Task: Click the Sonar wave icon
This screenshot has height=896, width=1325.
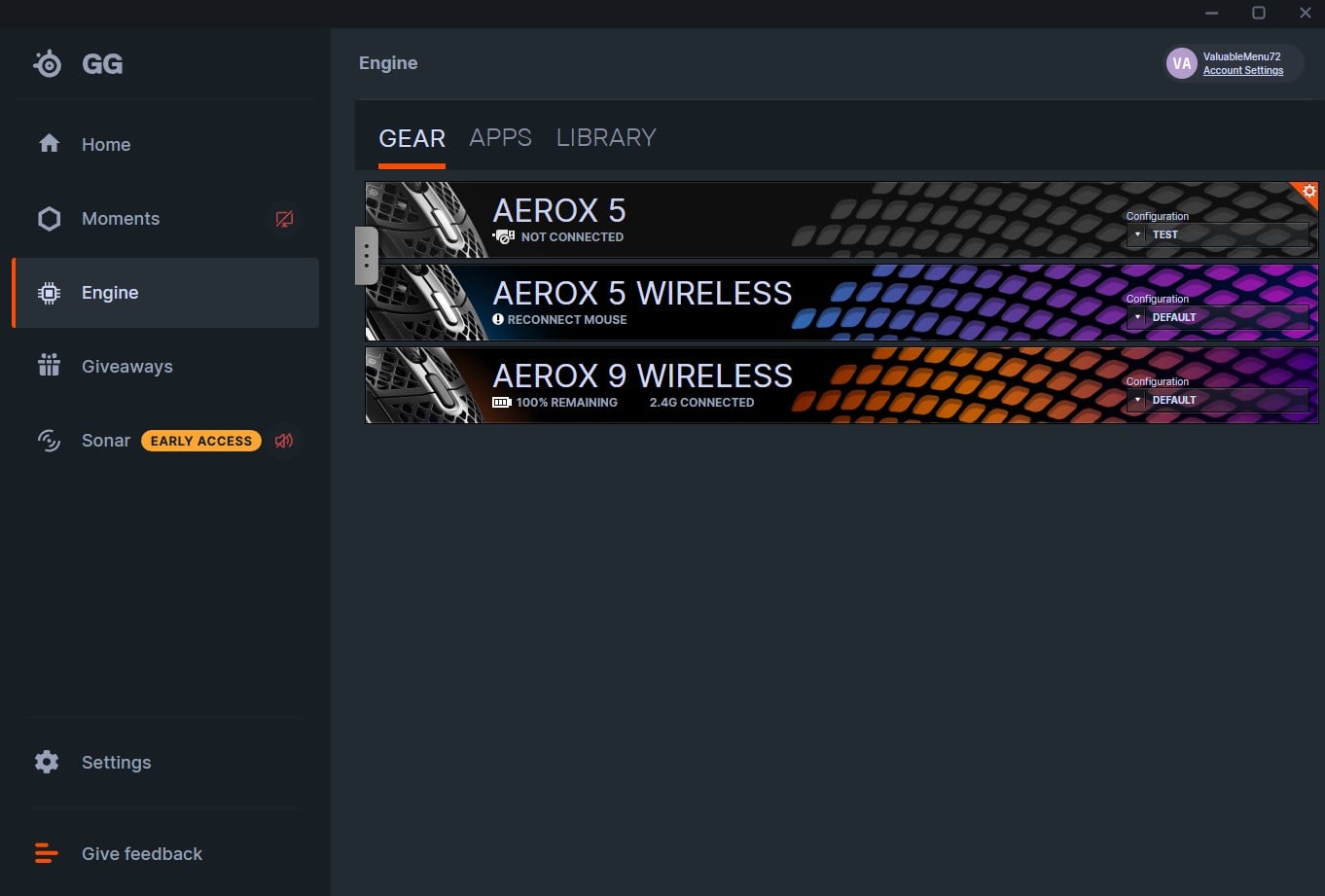Action: click(49, 441)
